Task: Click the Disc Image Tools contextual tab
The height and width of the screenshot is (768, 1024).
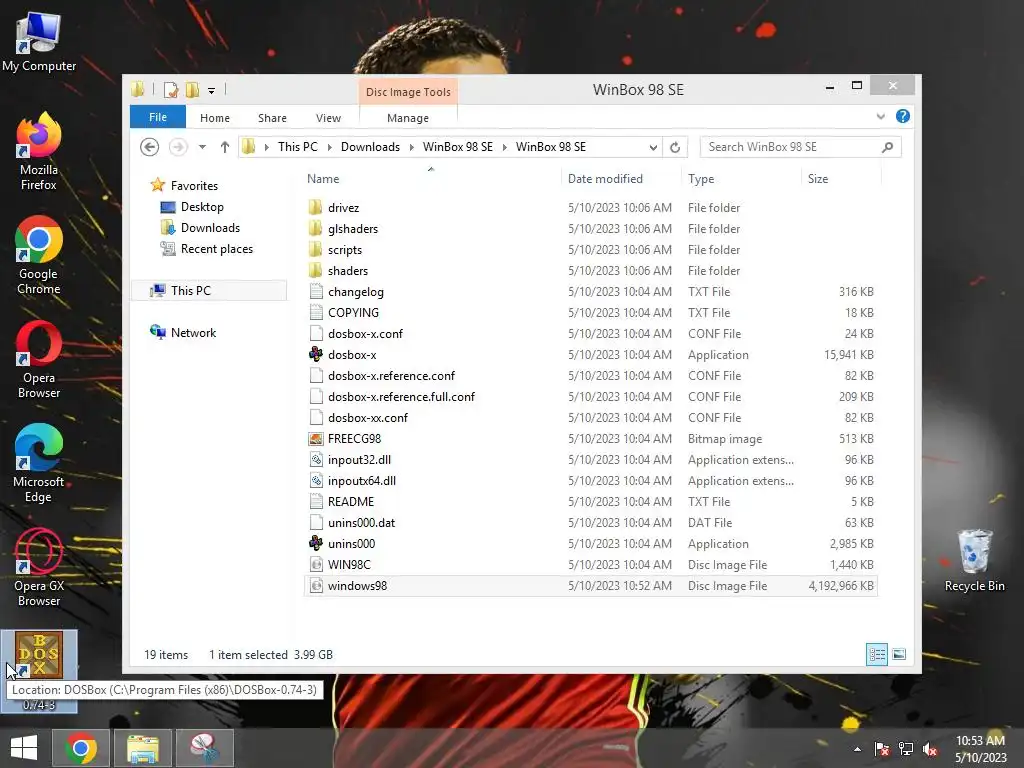Action: click(x=408, y=92)
